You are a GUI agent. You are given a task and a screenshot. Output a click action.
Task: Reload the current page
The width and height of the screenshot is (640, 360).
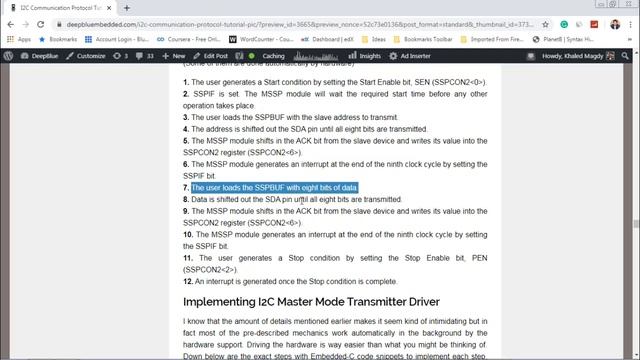(40, 24)
